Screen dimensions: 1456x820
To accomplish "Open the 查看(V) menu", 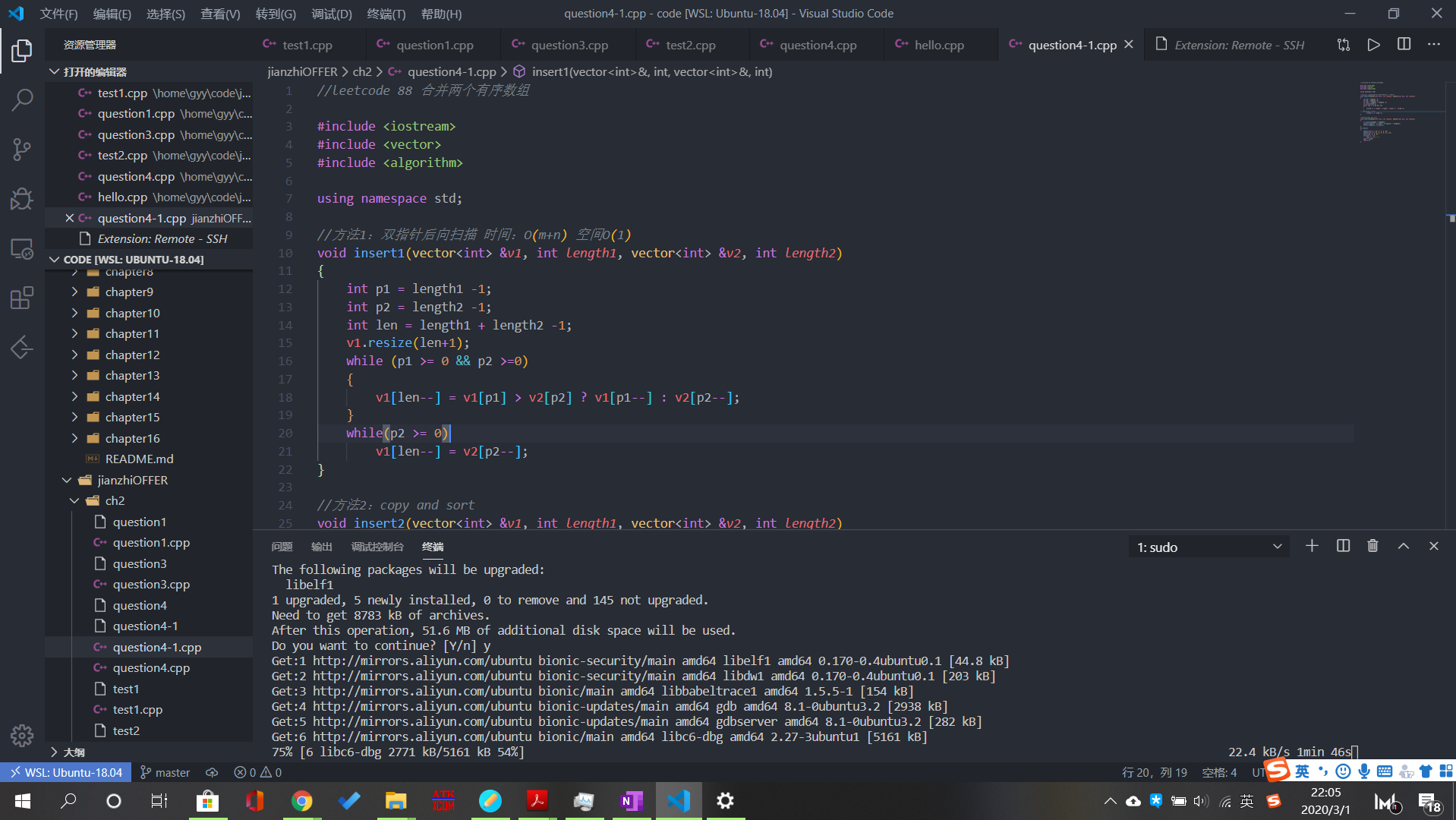I will tap(220, 14).
